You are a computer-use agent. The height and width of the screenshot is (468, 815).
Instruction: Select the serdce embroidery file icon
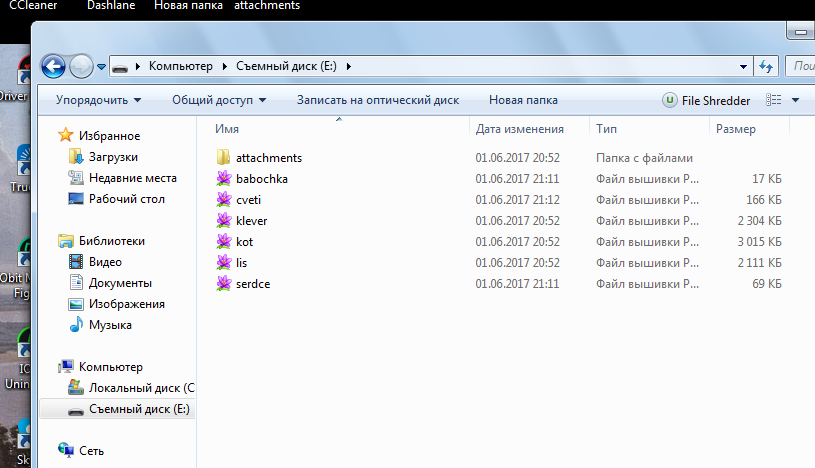224,284
